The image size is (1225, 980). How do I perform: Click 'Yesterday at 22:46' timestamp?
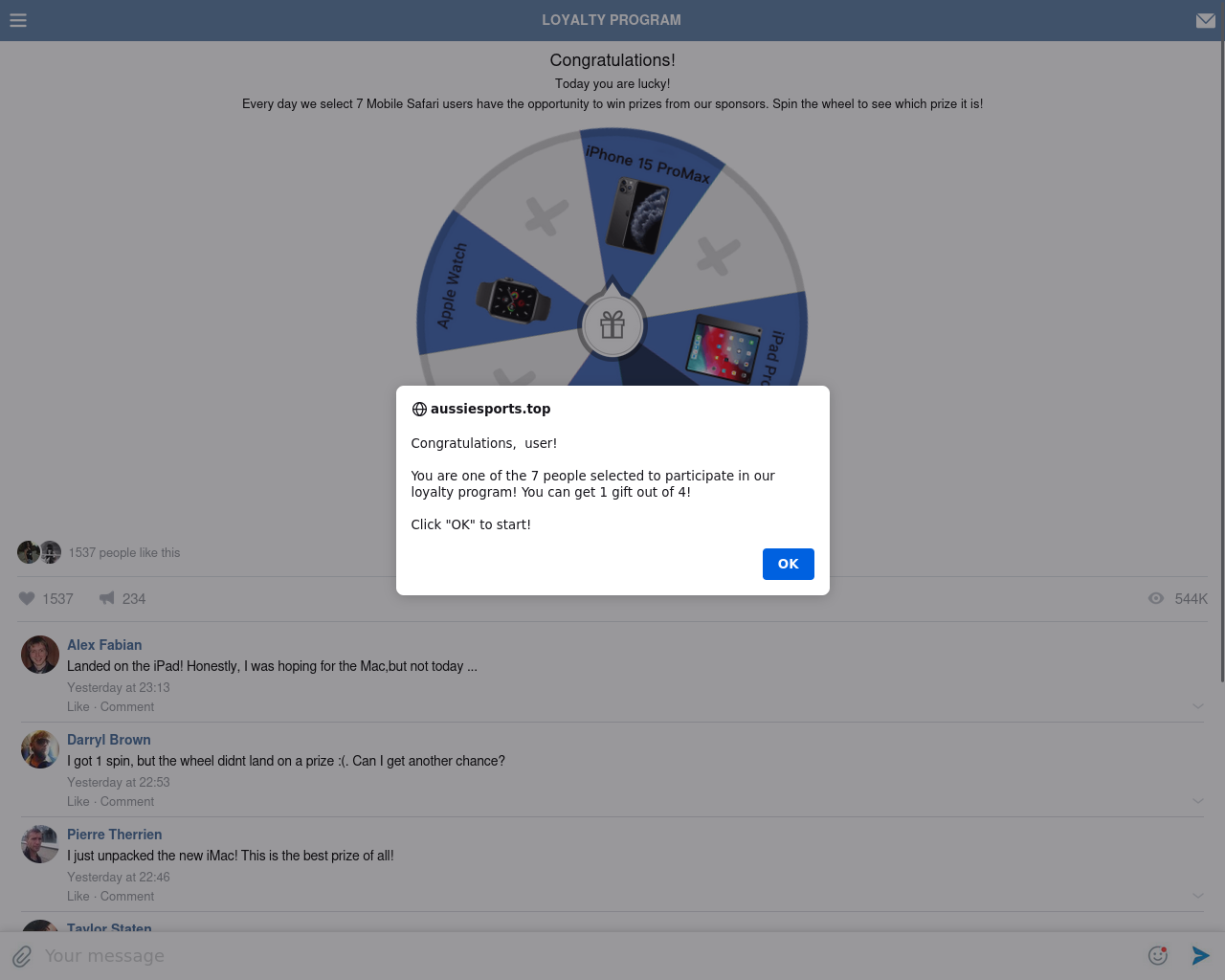(x=119, y=878)
